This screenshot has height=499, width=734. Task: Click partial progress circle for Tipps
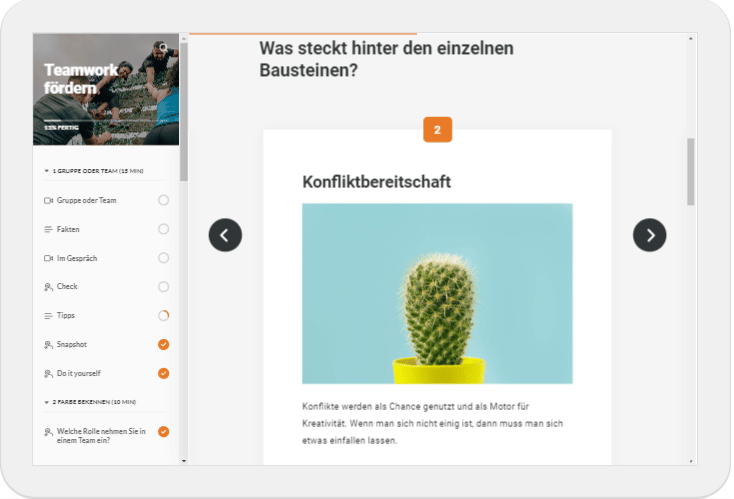pos(163,316)
